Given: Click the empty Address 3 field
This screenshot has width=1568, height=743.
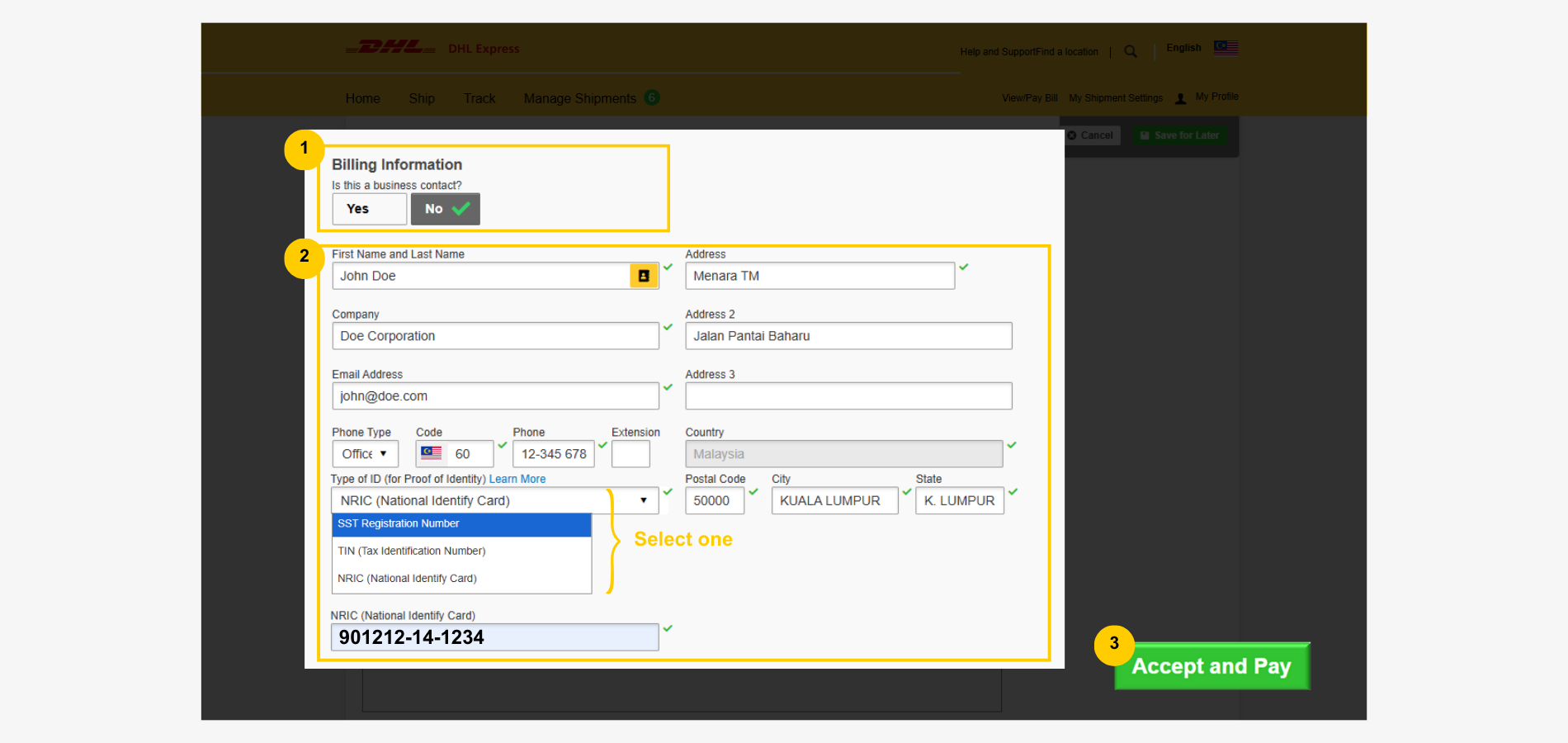Looking at the screenshot, I should [848, 396].
